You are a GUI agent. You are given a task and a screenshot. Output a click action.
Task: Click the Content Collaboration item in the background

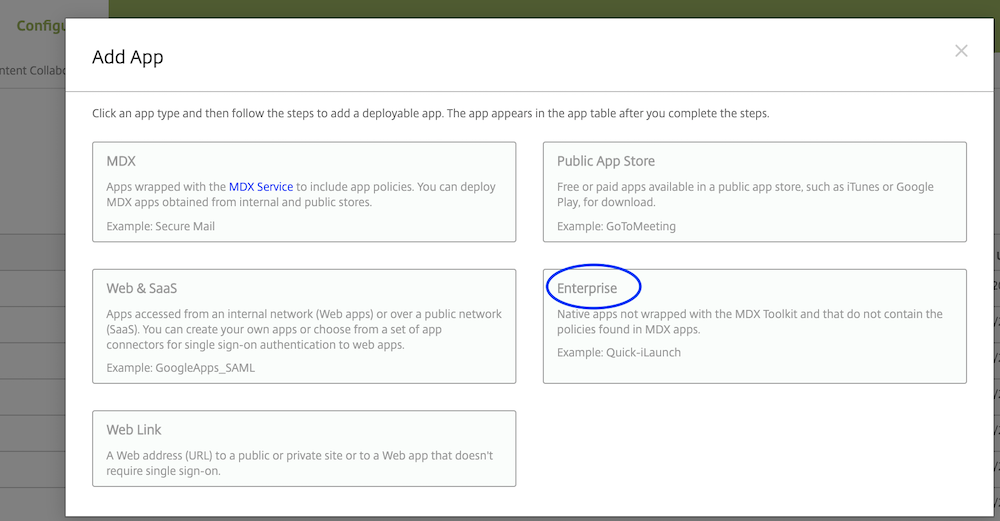[x=33, y=70]
